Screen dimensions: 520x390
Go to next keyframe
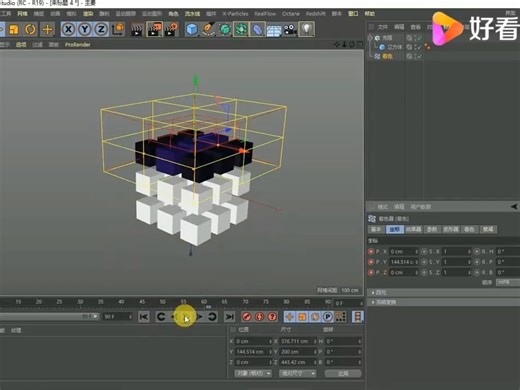[x=212, y=317]
